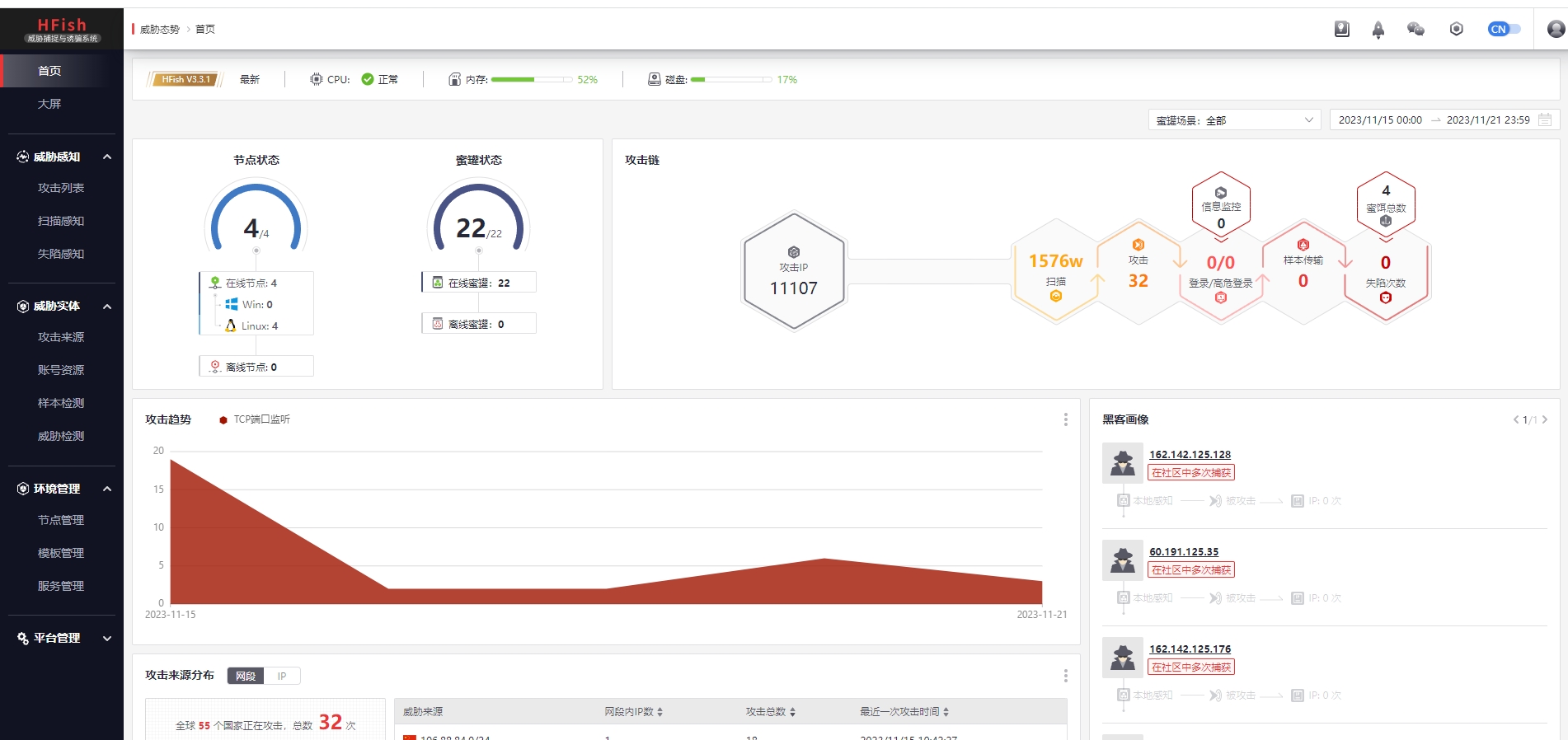Collapse the 威胁感知 sidebar section
This screenshot has height=740, width=1568.
(x=107, y=157)
